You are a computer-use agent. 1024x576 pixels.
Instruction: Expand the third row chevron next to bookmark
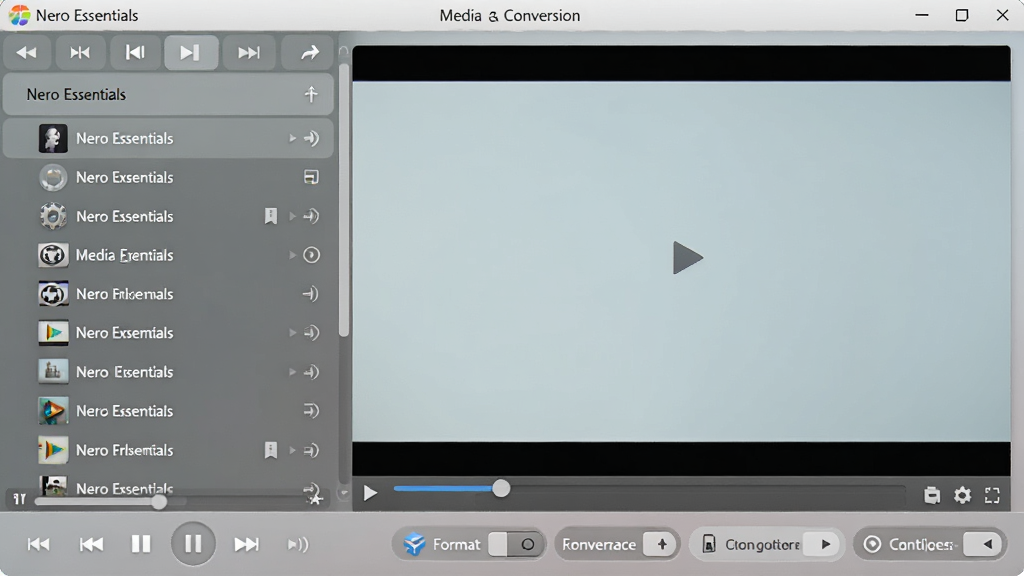(293, 216)
